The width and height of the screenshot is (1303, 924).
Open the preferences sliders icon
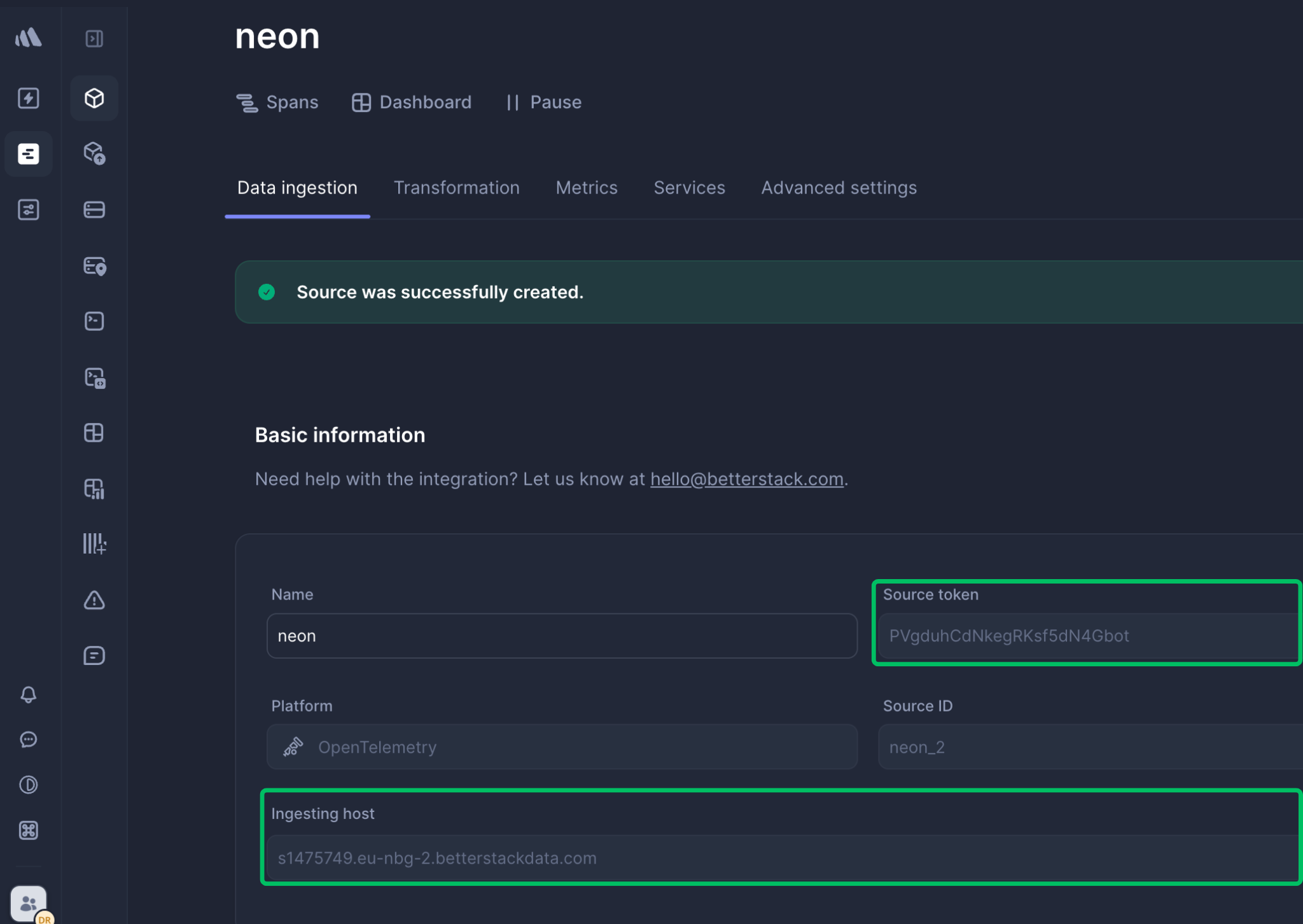click(x=28, y=209)
